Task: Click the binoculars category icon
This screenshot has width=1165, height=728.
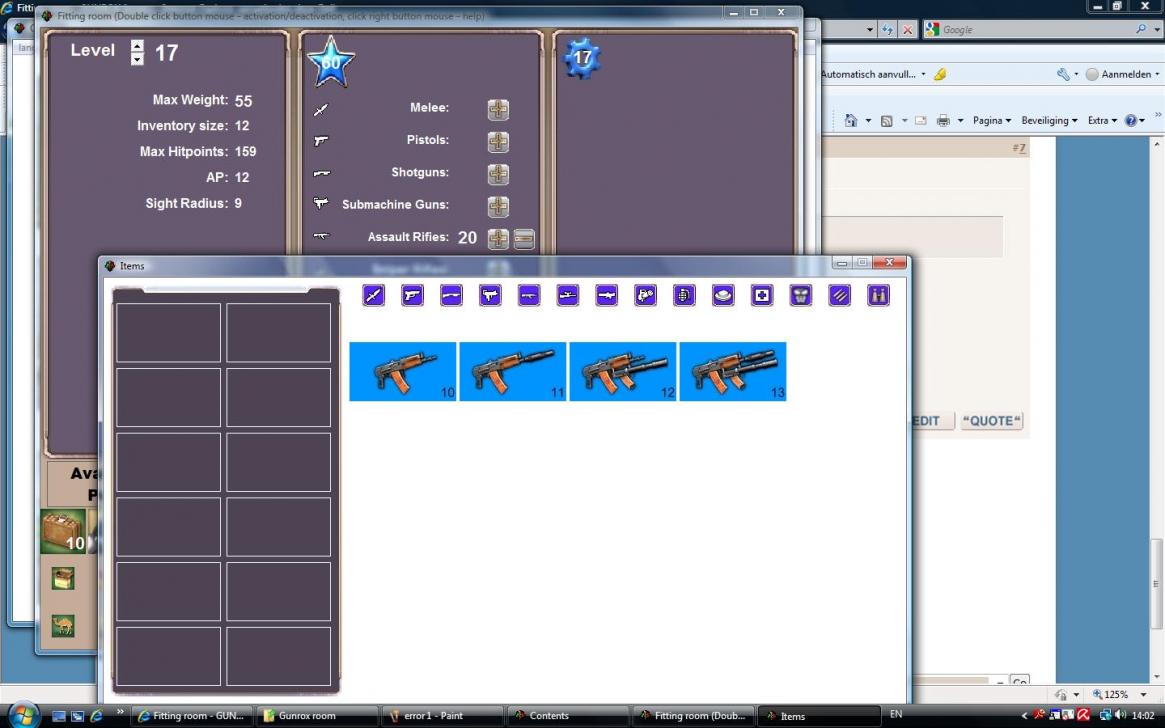Action: coord(878,295)
